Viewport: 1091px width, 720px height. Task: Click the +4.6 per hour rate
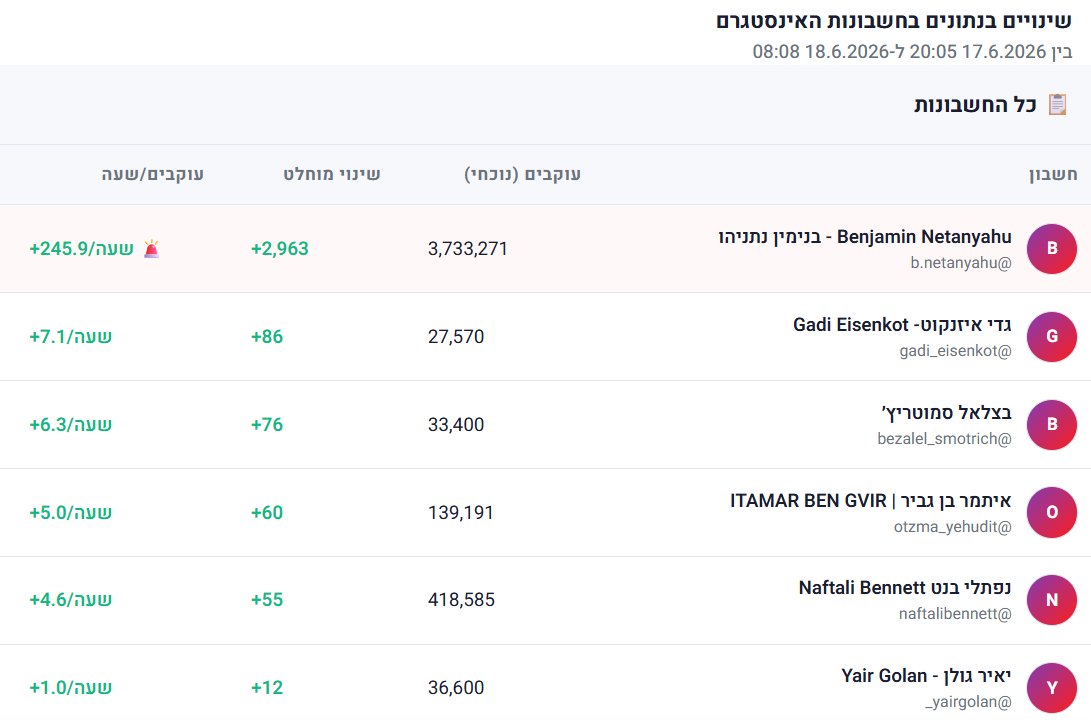point(70,600)
